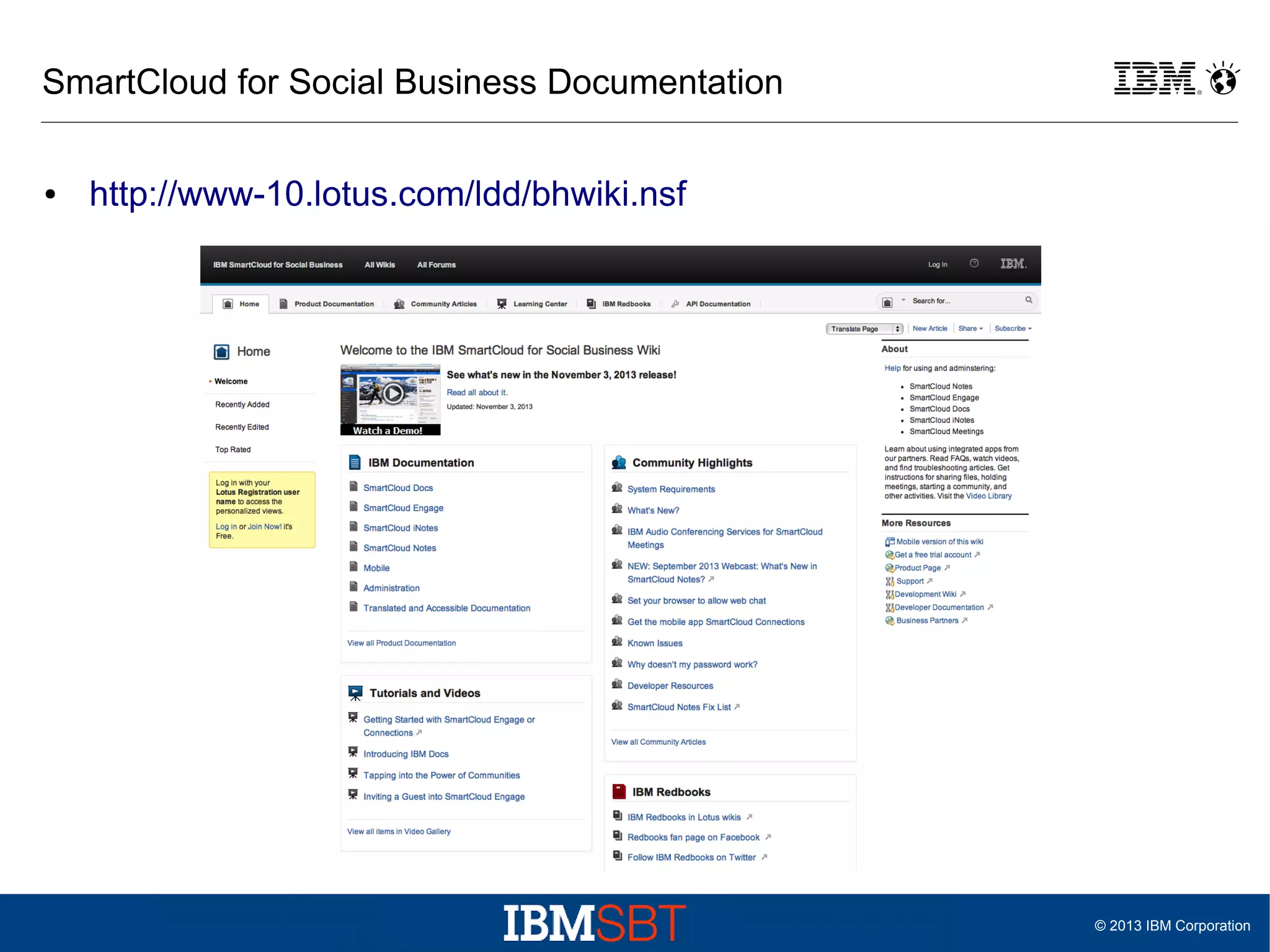Open Redbooks fan page on Facebook
1270x952 pixels.
point(693,837)
